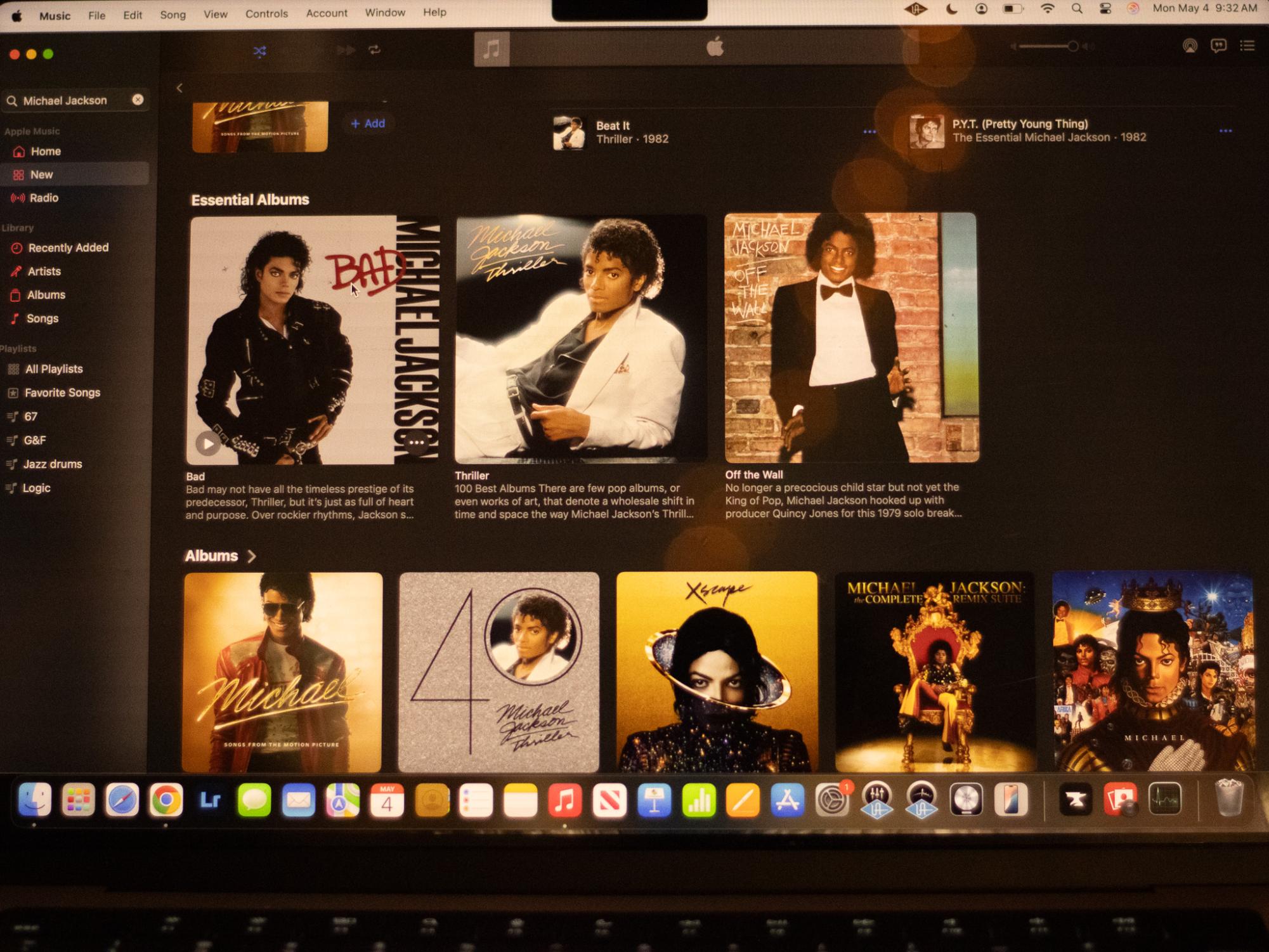1269x952 pixels.
Task: Open the 67 playlist
Action: tap(75, 417)
